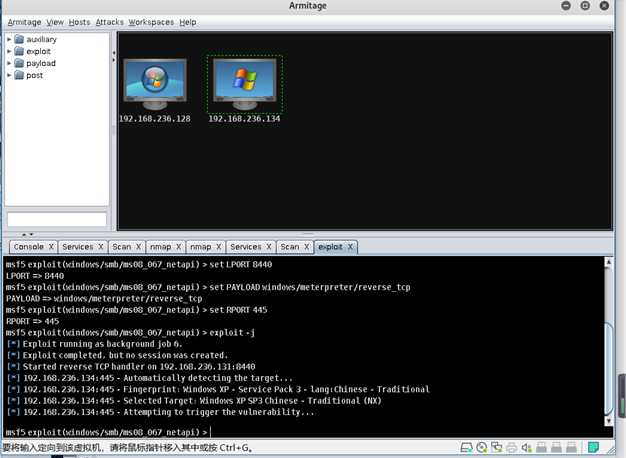The width and height of the screenshot is (626, 458).
Task: Minimize the Armitage window
Action: pos(566,6)
